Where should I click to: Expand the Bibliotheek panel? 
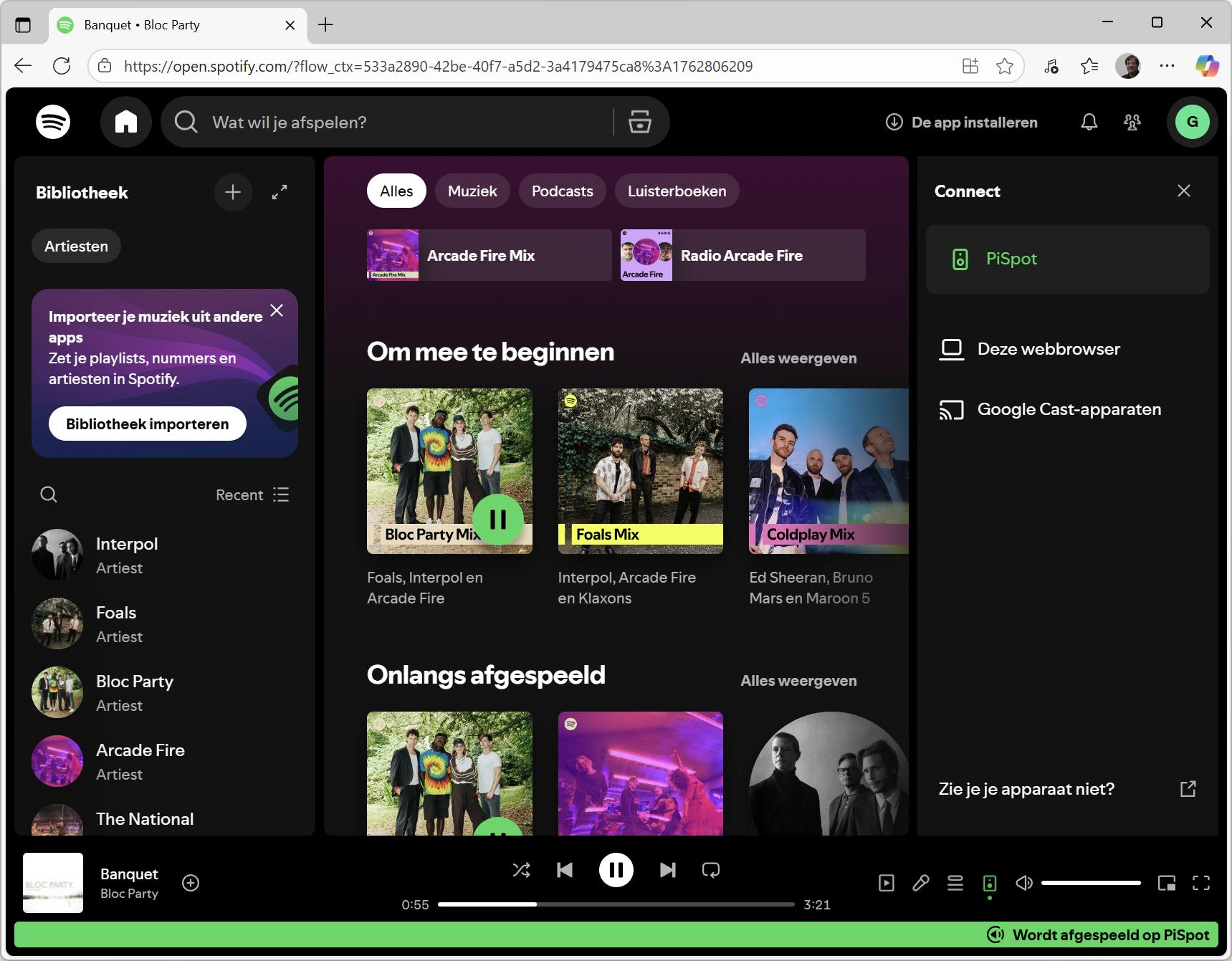point(279,192)
